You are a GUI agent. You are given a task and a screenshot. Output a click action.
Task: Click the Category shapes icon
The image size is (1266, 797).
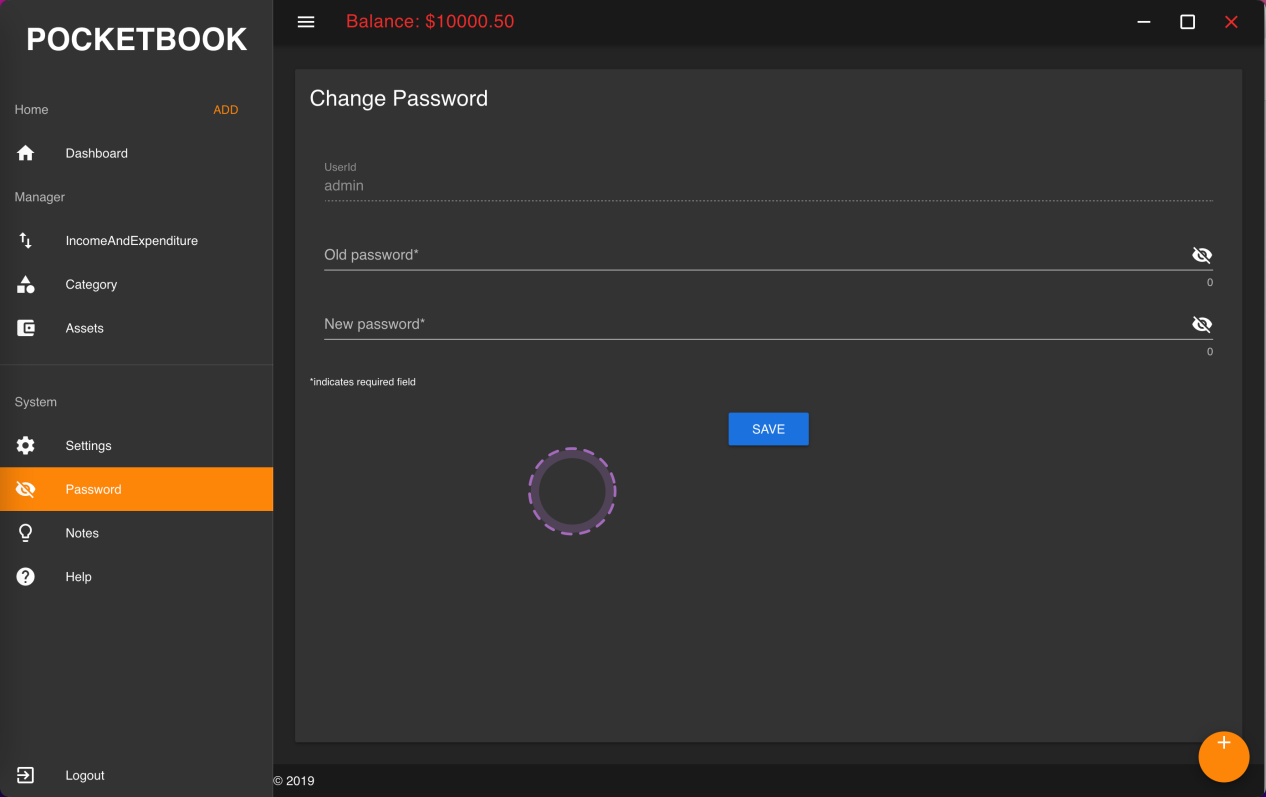click(26, 285)
